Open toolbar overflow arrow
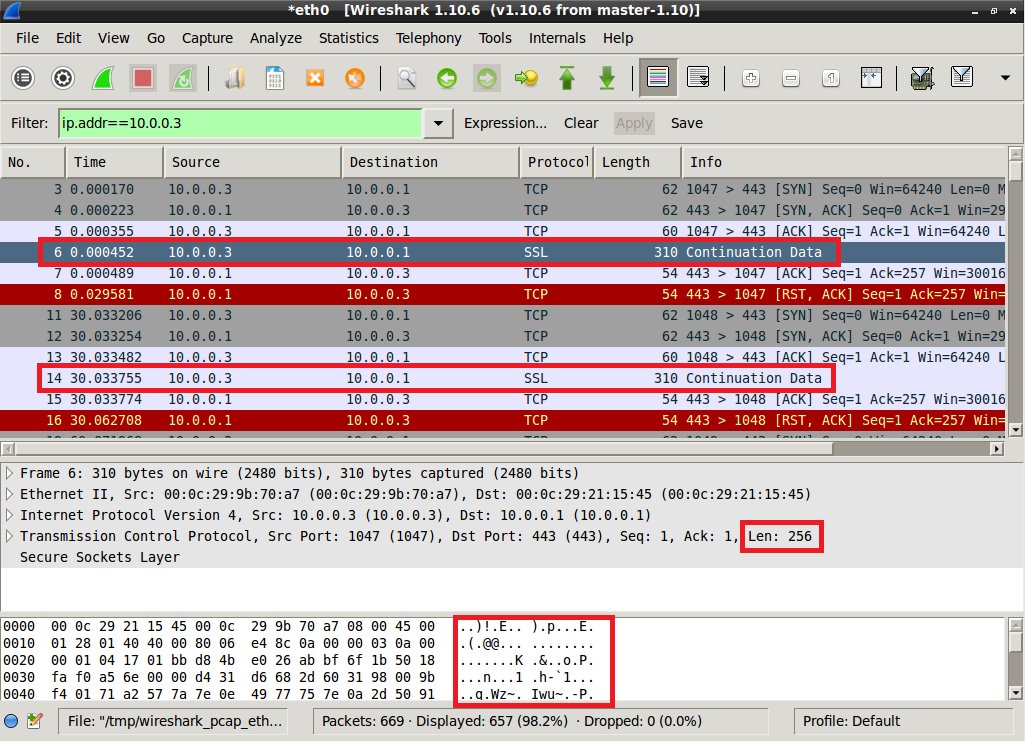 (1005, 78)
